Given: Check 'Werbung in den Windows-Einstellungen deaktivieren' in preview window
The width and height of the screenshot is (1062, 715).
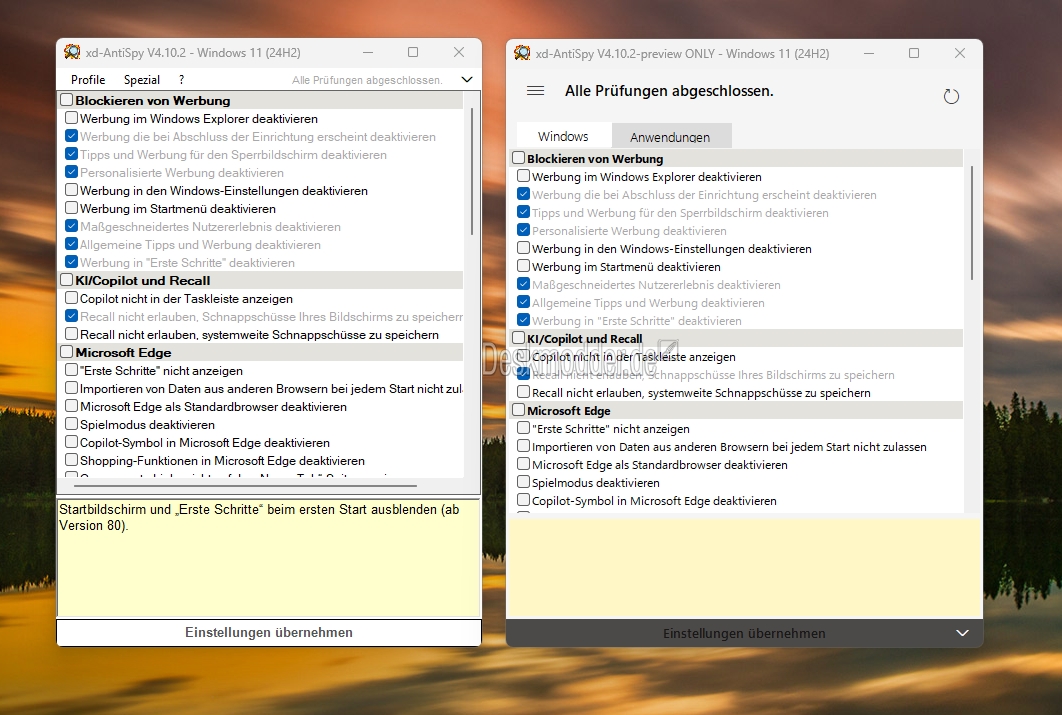Looking at the screenshot, I should click(x=523, y=248).
